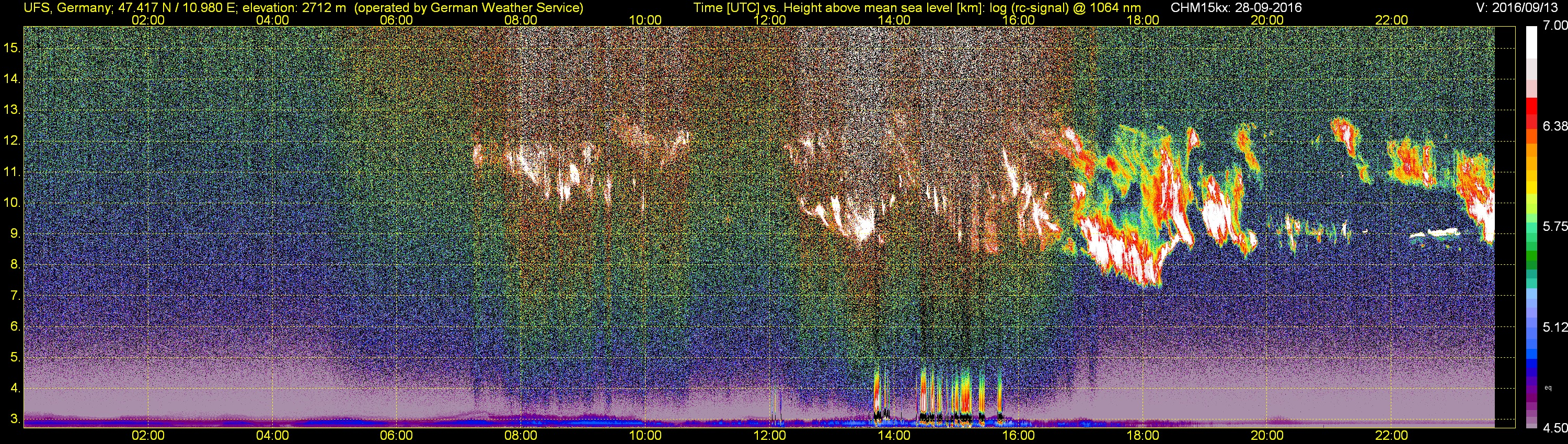The height and width of the screenshot is (444, 1568).
Task: Click 16:00 on the lower time axis
Action: point(1018,436)
